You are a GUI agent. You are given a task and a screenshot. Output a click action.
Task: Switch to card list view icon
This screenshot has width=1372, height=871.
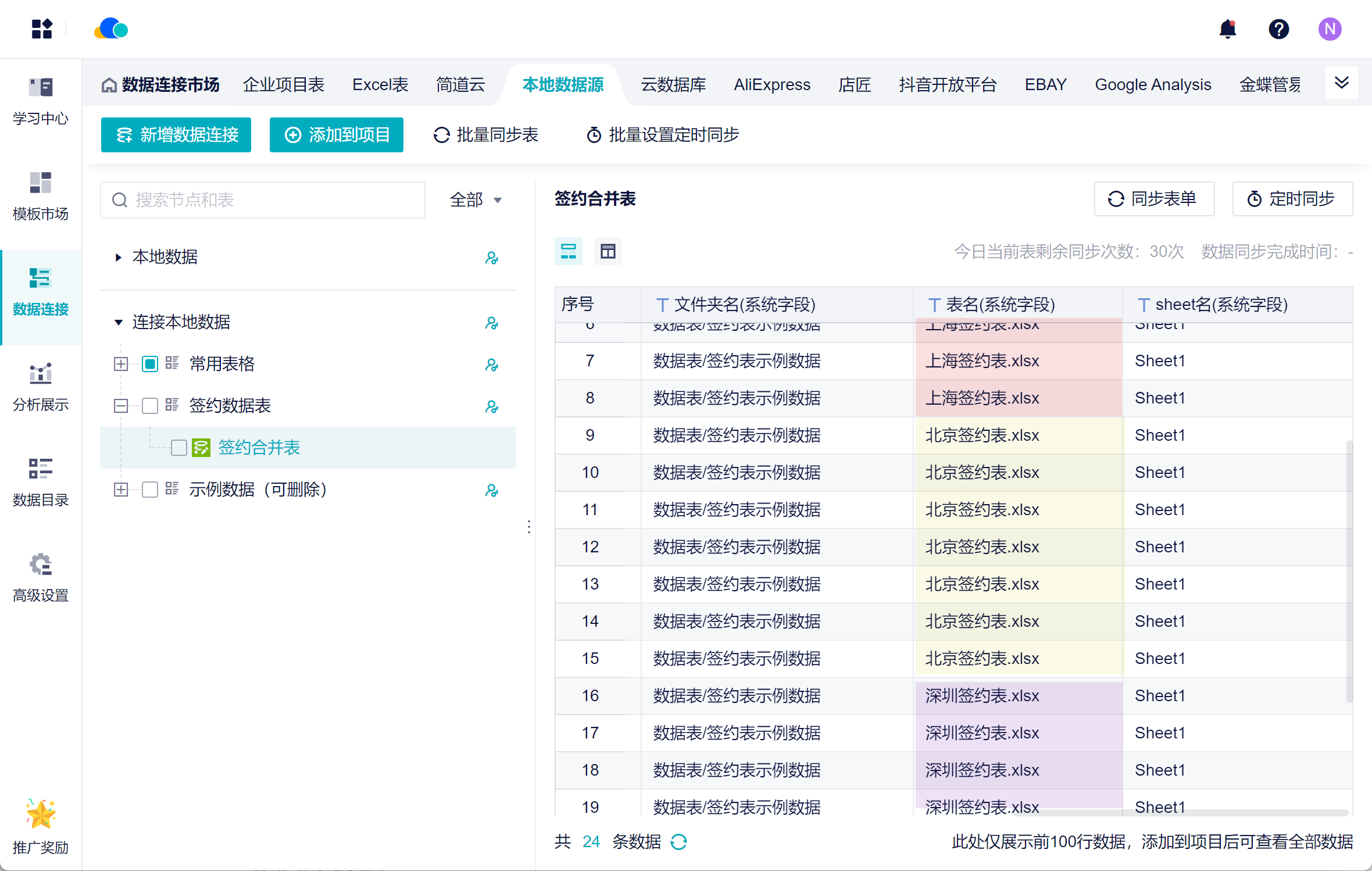pyautogui.click(x=568, y=251)
